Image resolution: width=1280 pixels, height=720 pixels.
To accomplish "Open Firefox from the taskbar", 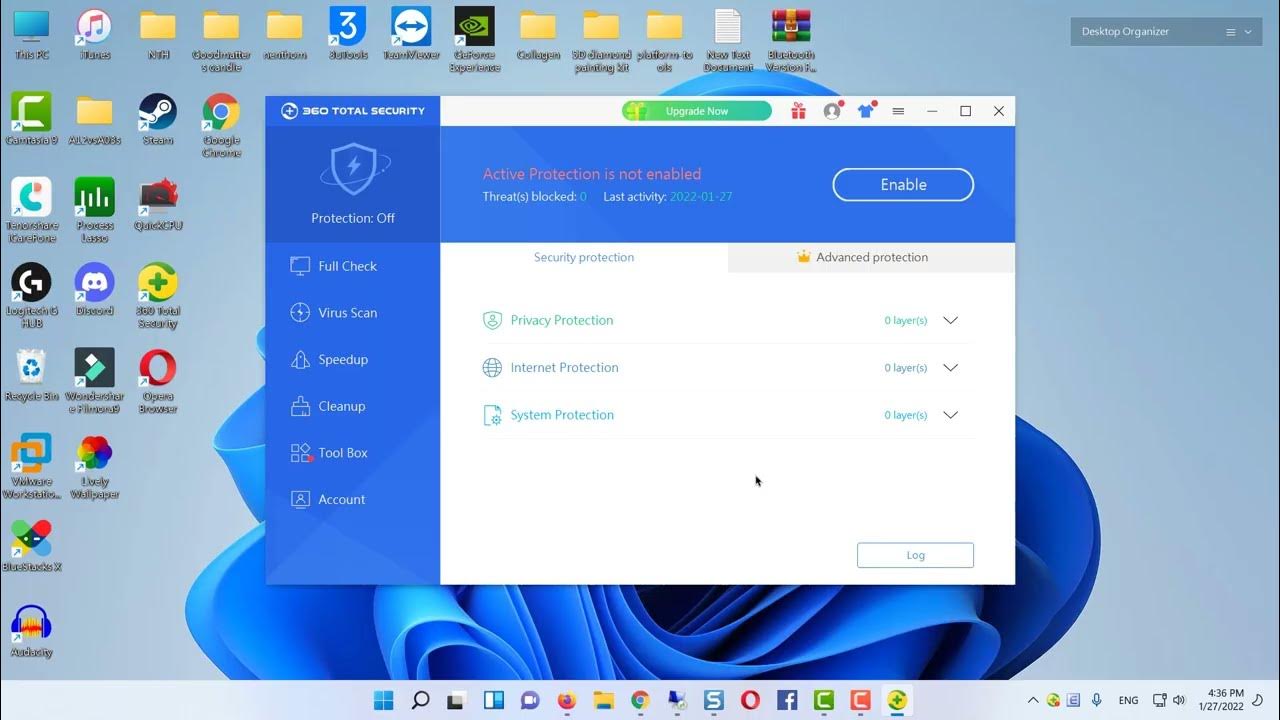I will [567, 700].
